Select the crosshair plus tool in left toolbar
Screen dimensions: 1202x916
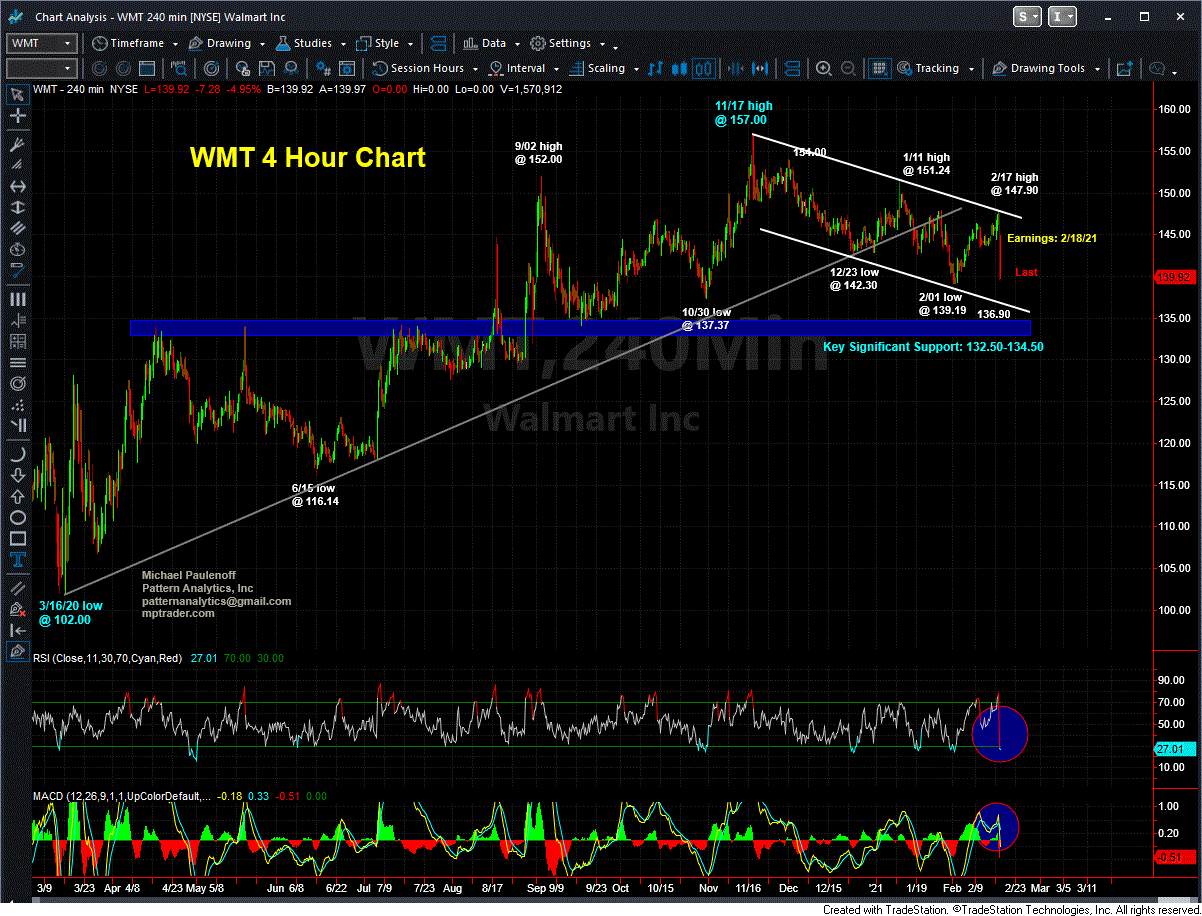pos(17,116)
